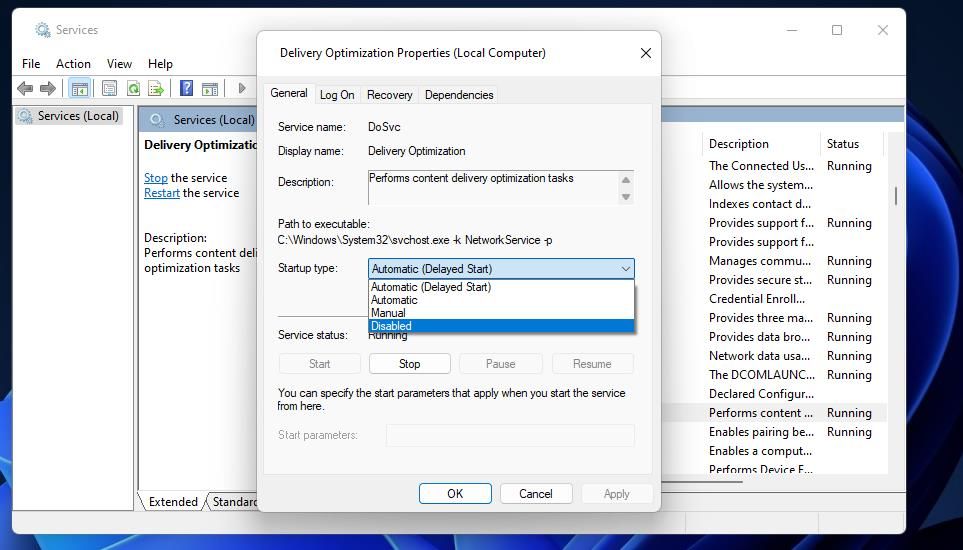Click the Services gear icon in title bar

(42, 29)
